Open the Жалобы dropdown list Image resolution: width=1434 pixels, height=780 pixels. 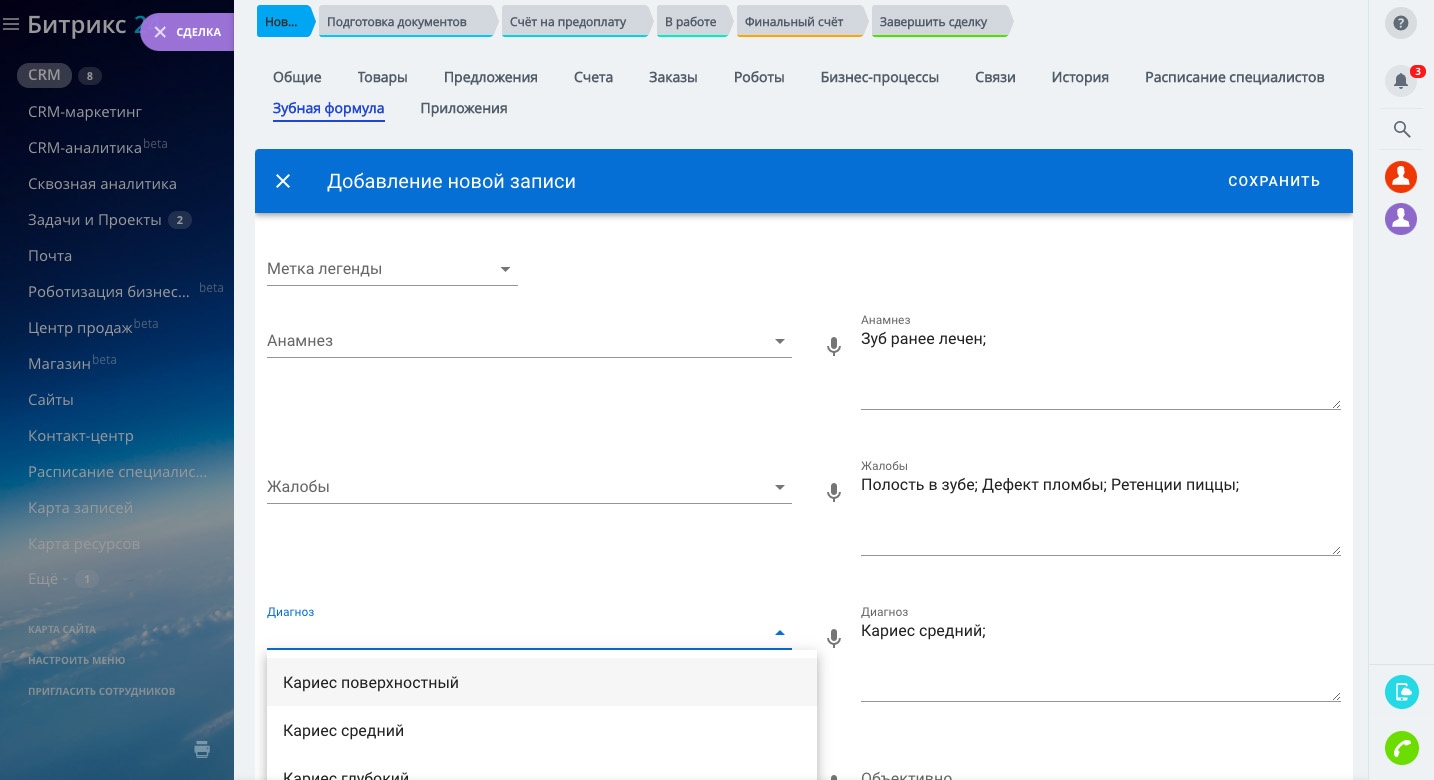779,488
